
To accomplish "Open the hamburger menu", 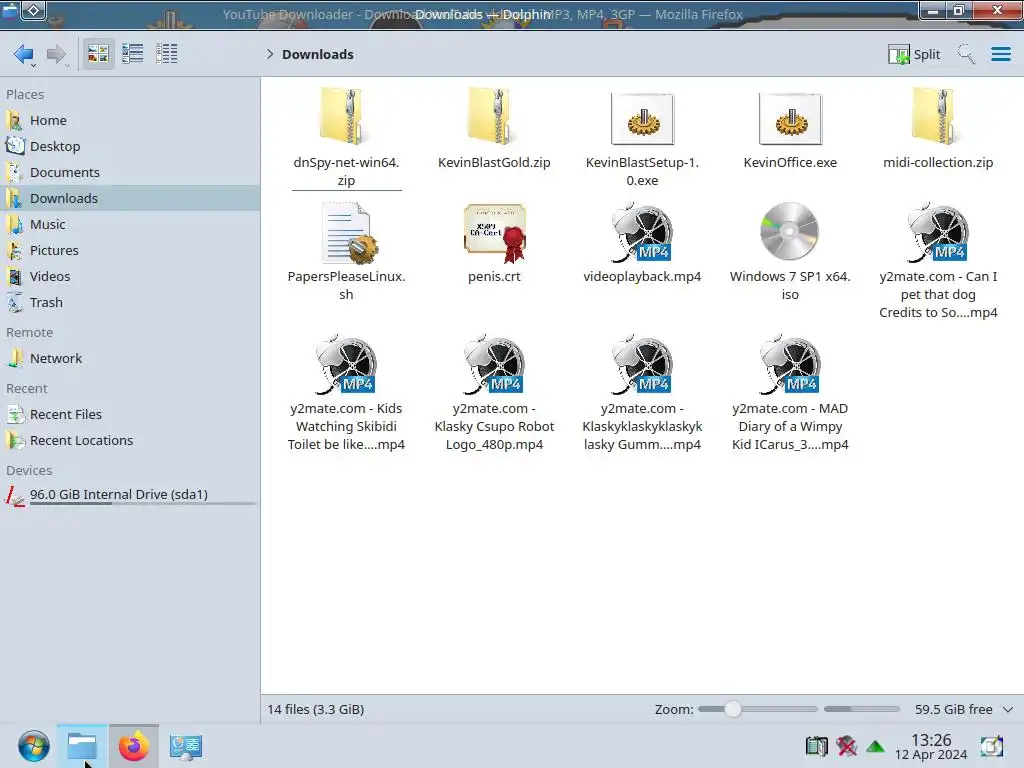I will [1000, 54].
